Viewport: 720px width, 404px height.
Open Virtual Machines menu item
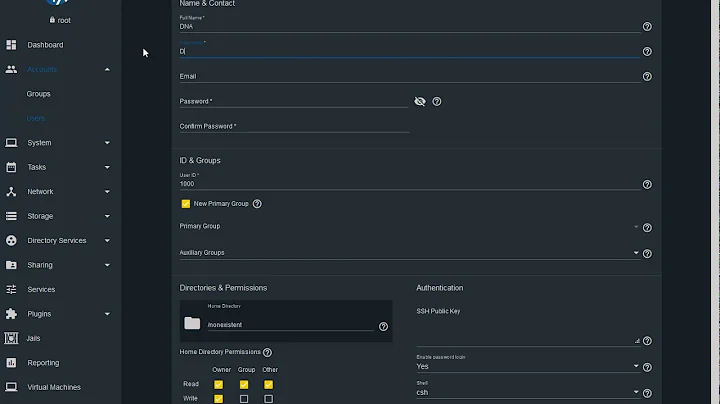[54, 387]
